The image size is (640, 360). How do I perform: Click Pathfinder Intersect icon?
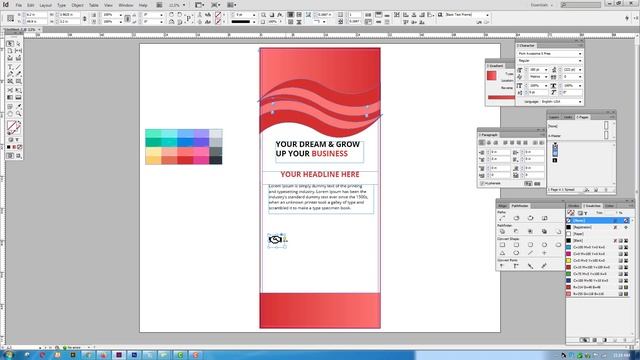(530, 231)
